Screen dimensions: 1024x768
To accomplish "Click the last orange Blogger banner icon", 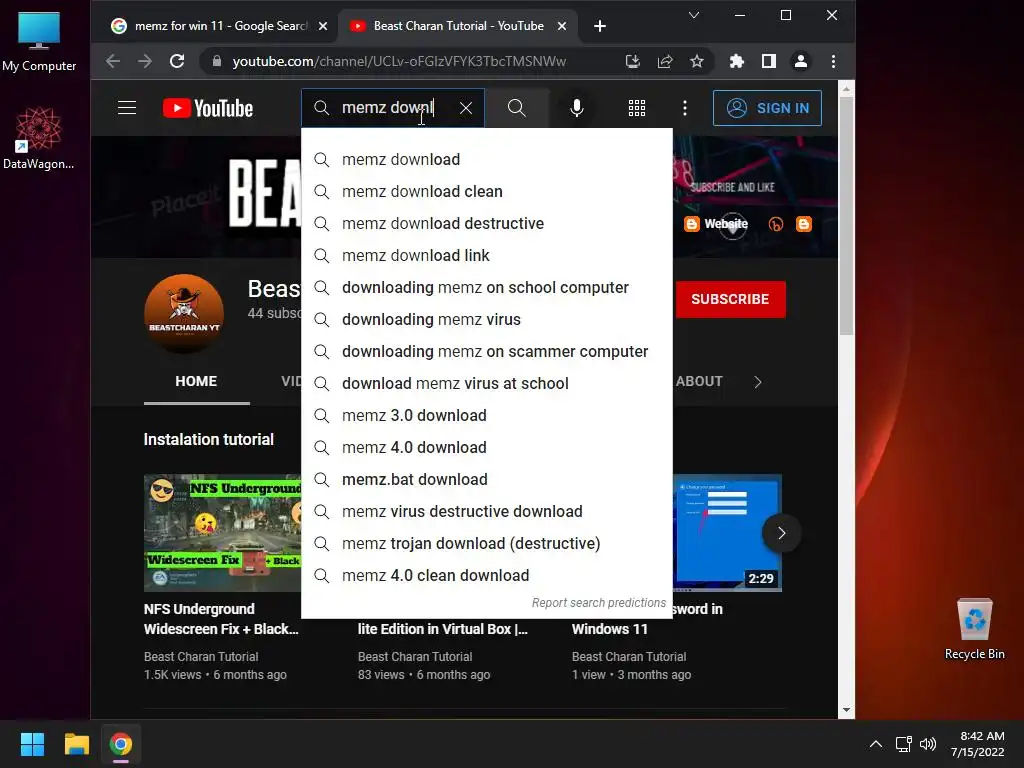I will tap(804, 224).
